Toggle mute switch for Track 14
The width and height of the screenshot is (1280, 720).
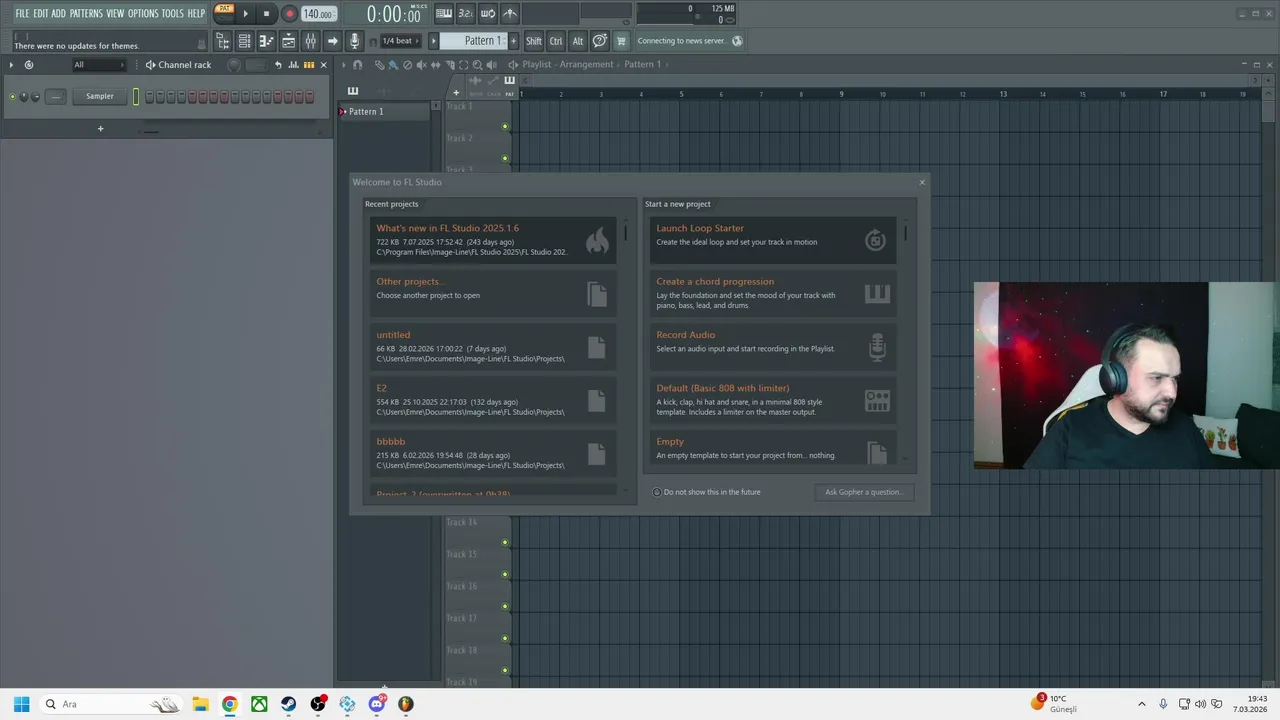pyautogui.click(x=505, y=542)
